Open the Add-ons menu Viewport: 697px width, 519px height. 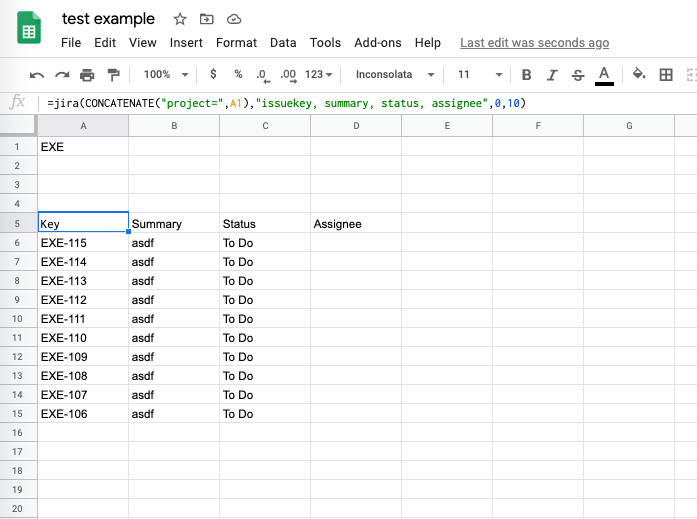pos(378,43)
